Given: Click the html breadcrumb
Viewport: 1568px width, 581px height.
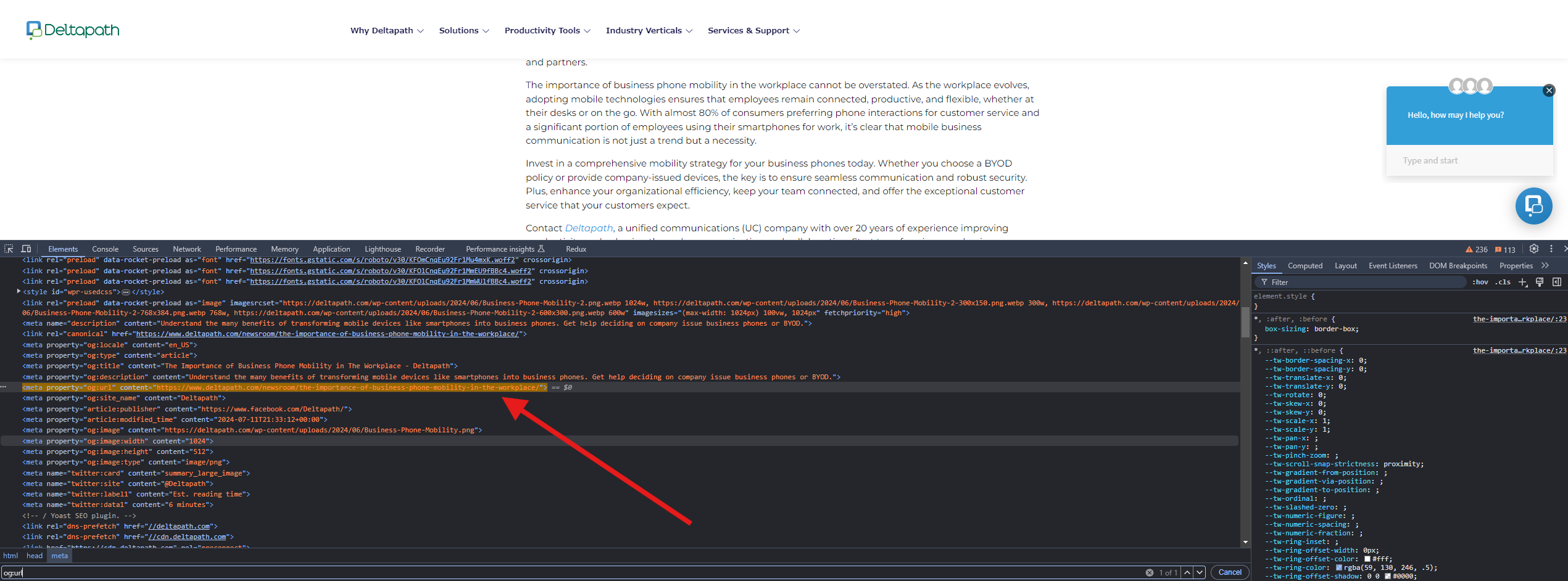Looking at the screenshot, I should click(x=11, y=556).
